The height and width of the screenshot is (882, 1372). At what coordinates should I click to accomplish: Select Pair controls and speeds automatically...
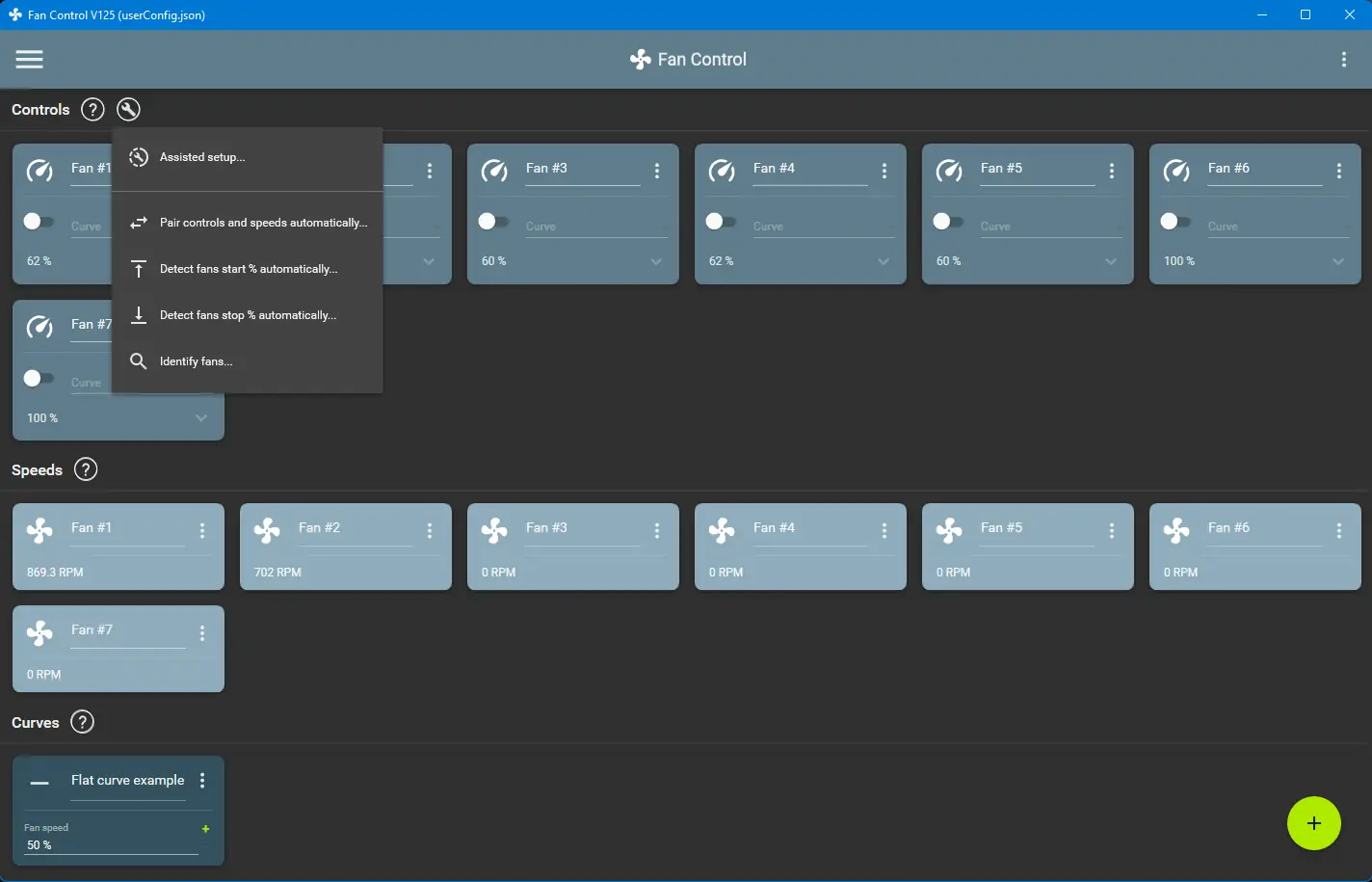(248, 223)
